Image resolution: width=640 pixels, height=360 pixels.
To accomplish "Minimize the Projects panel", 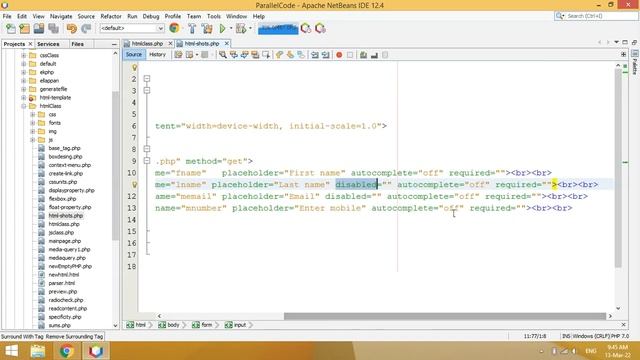I will tap(114, 44).
